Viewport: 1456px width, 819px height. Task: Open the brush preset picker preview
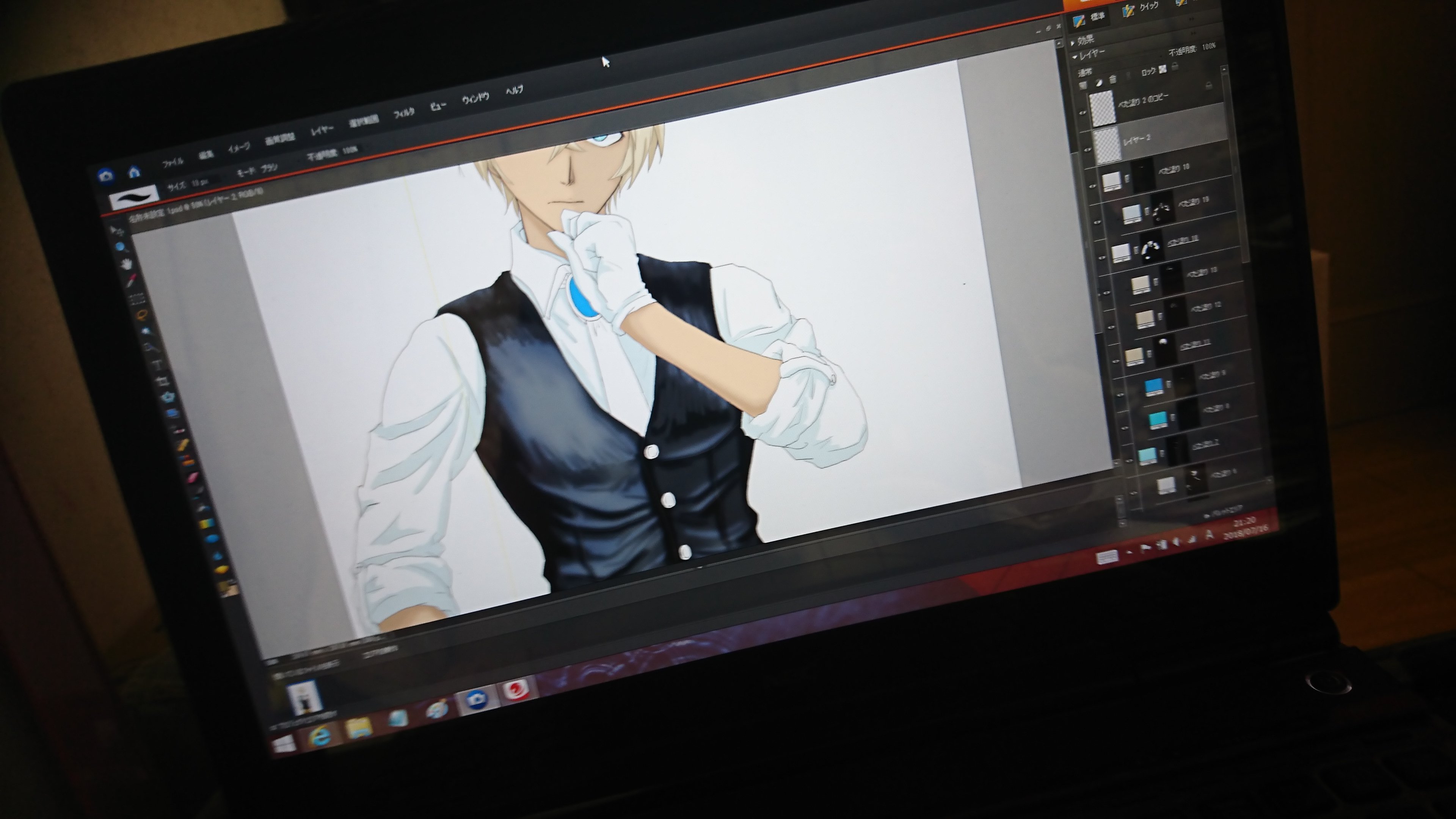coord(135,197)
